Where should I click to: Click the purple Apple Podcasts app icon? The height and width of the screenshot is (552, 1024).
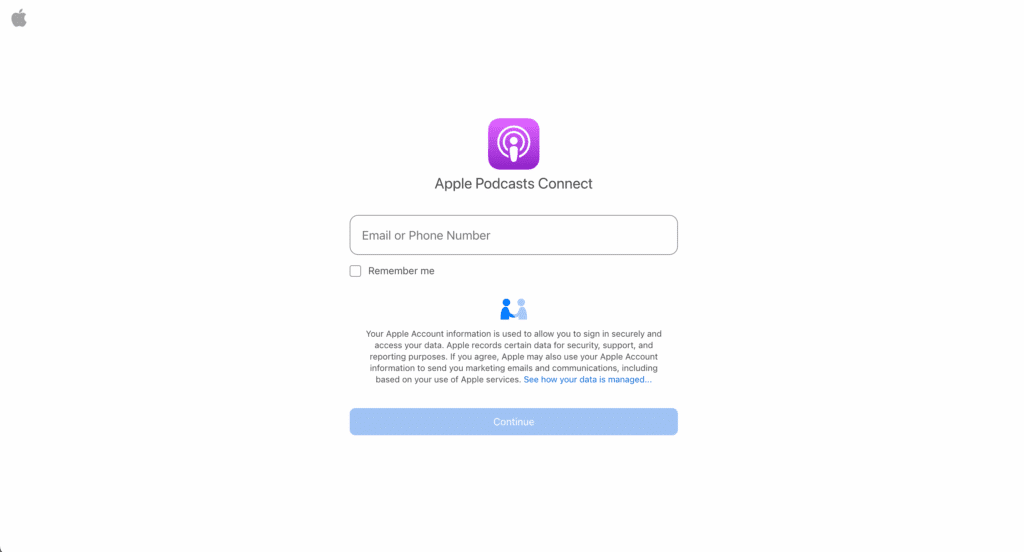(513, 144)
